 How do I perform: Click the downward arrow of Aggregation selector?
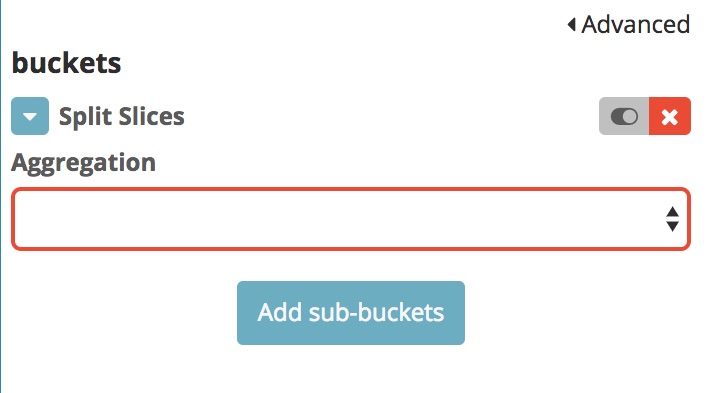pos(673,227)
